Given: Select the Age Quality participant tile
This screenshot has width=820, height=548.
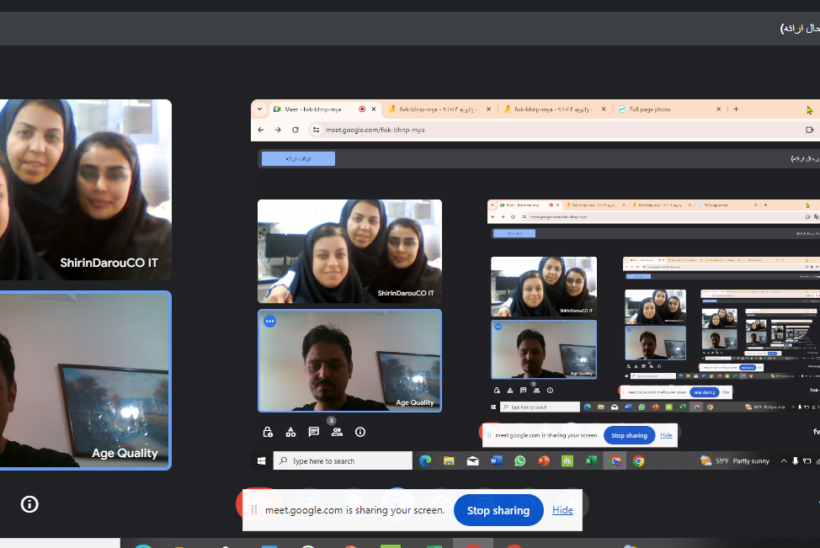Looking at the screenshot, I should point(85,380).
